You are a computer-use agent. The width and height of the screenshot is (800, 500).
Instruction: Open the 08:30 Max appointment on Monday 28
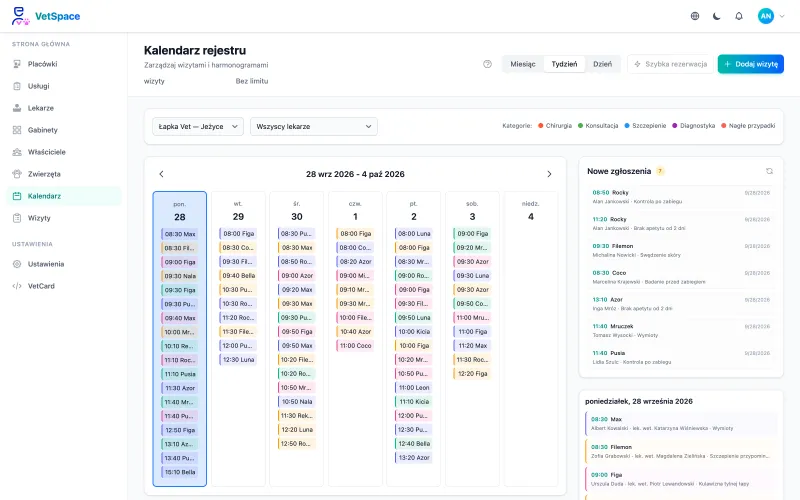(x=180, y=234)
